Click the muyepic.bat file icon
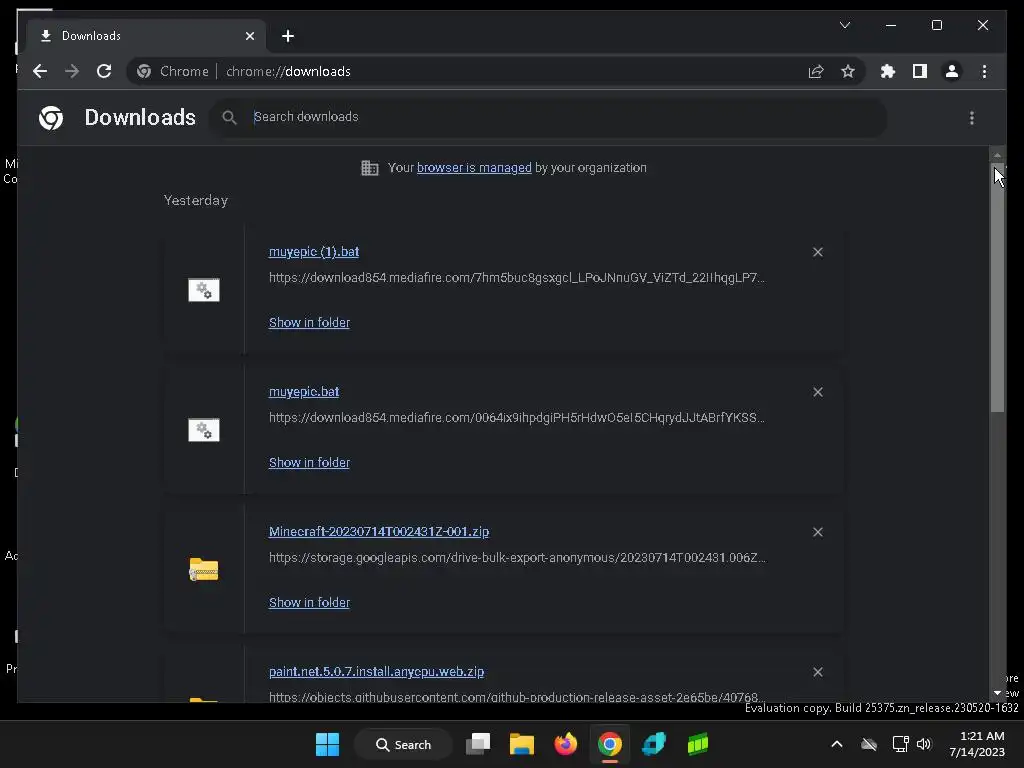The image size is (1024, 768). tap(204, 430)
